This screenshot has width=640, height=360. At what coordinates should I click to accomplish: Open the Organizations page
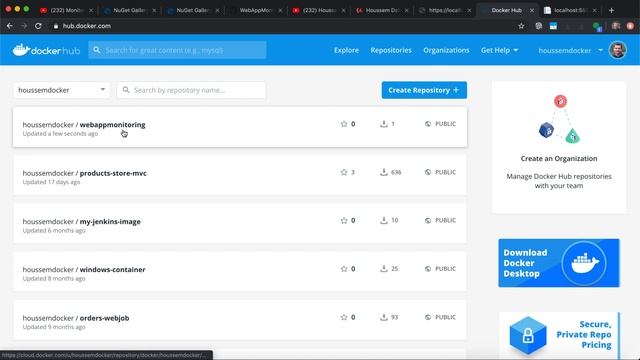(446, 50)
